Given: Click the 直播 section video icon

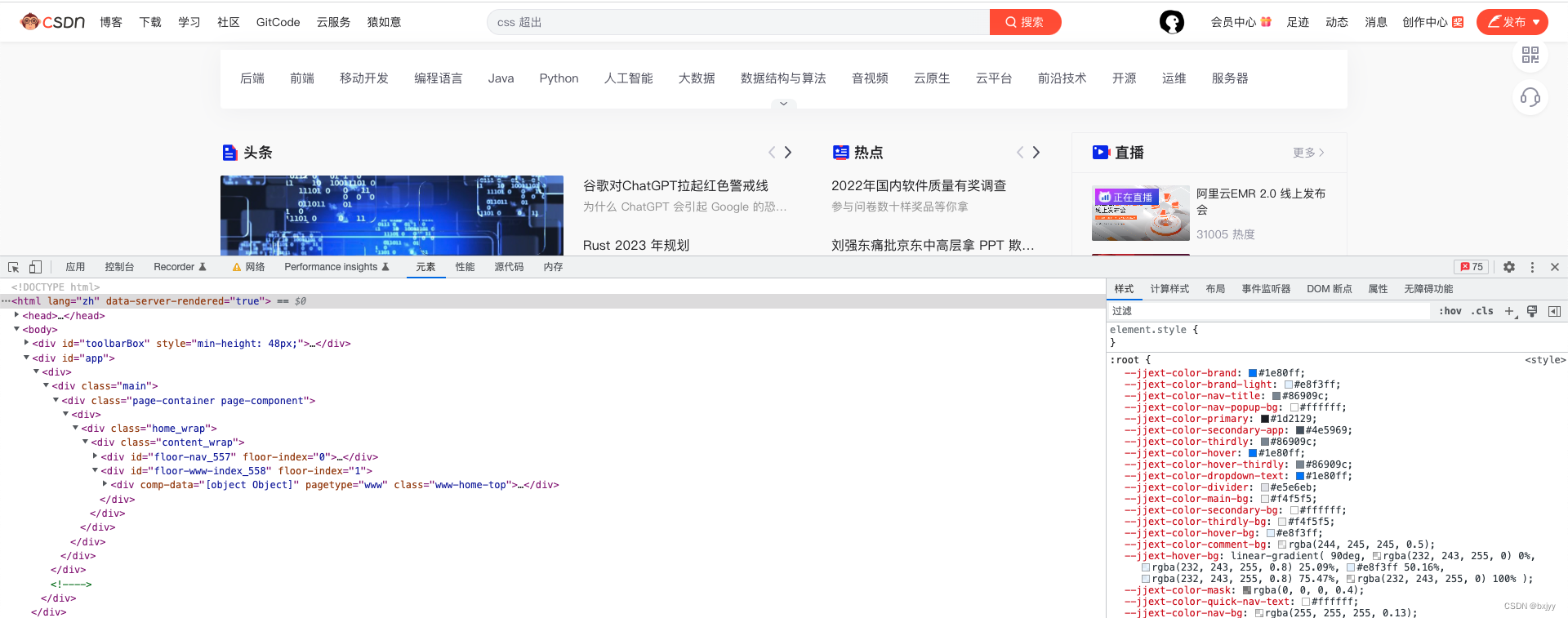Looking at the screenshot, I should click(x=1101, y=152).
